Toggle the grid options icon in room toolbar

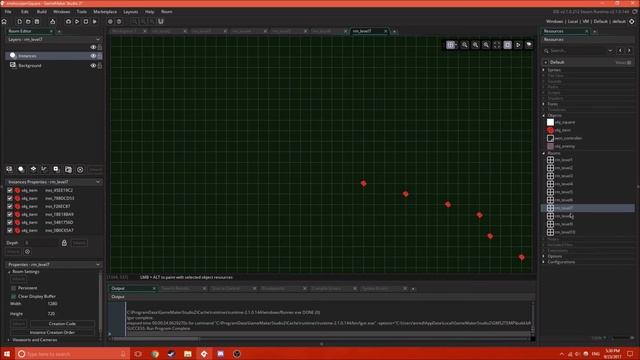(x=451, y=45)
